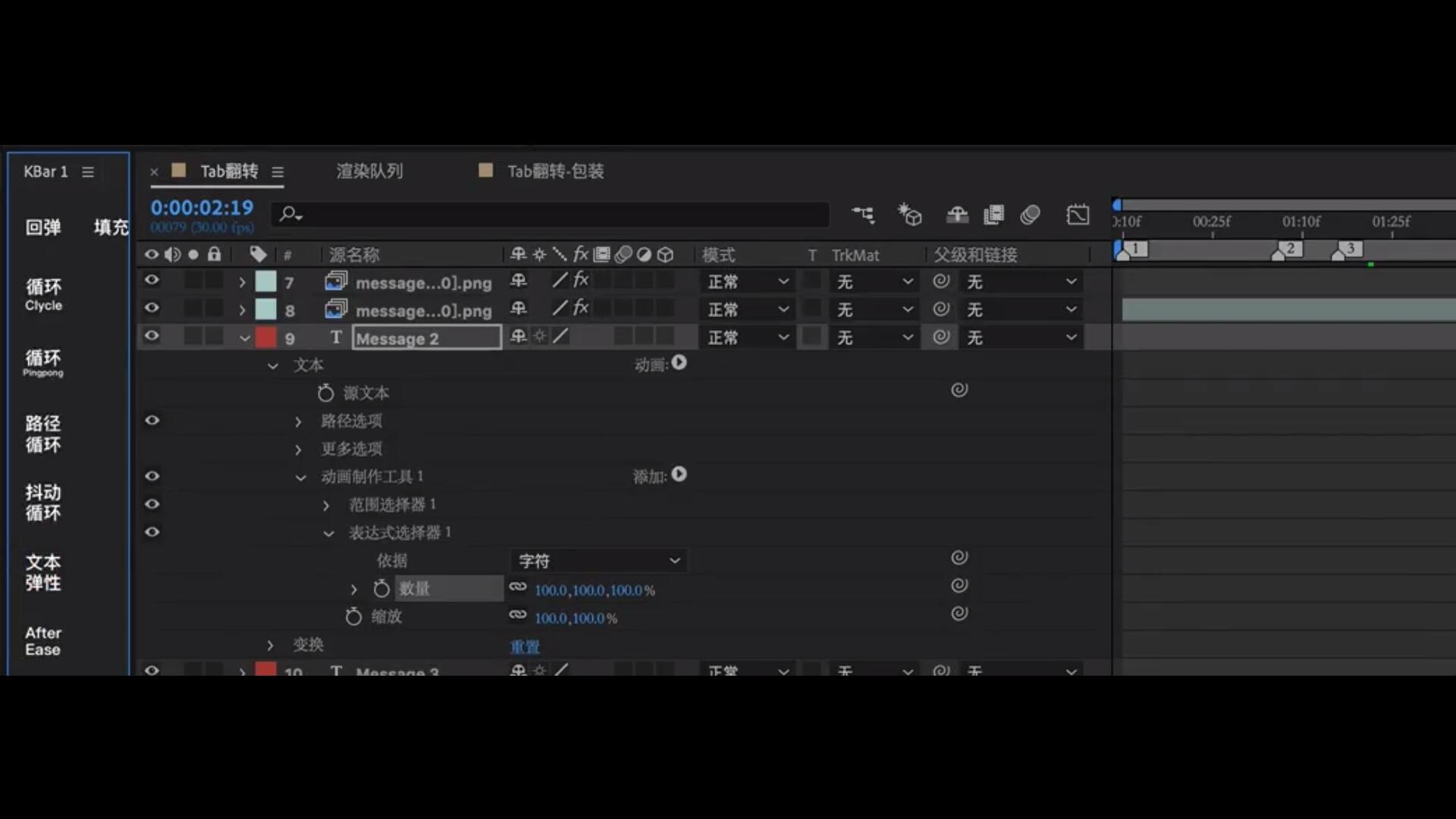Screen dimensions: 1456x819
Task: Open 依据 字符 dropdown
Action: 598,561
